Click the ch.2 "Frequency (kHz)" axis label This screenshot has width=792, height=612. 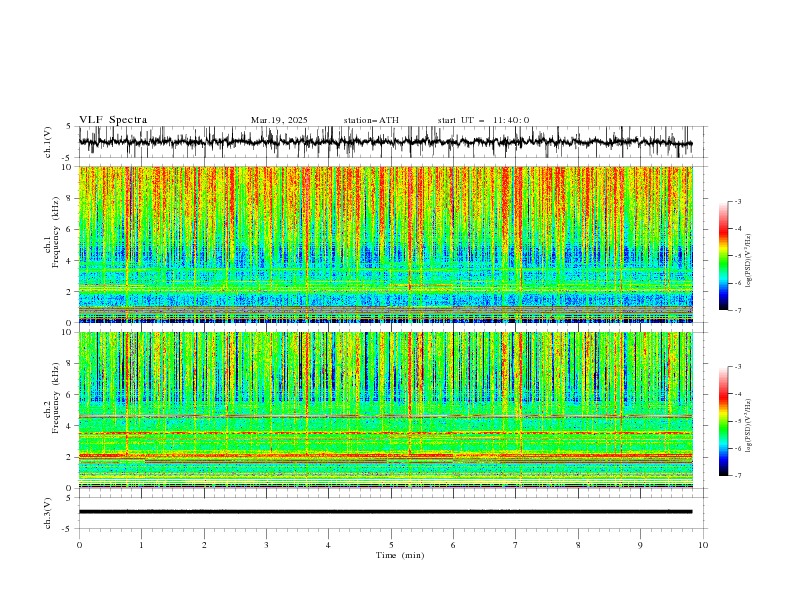coord(55,397)
